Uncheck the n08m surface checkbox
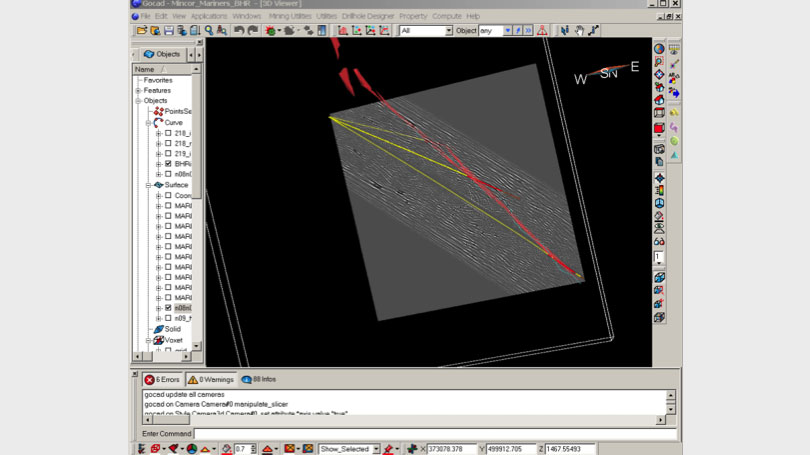The width and height of the screenshot is (810, 455). click(168, 308)
